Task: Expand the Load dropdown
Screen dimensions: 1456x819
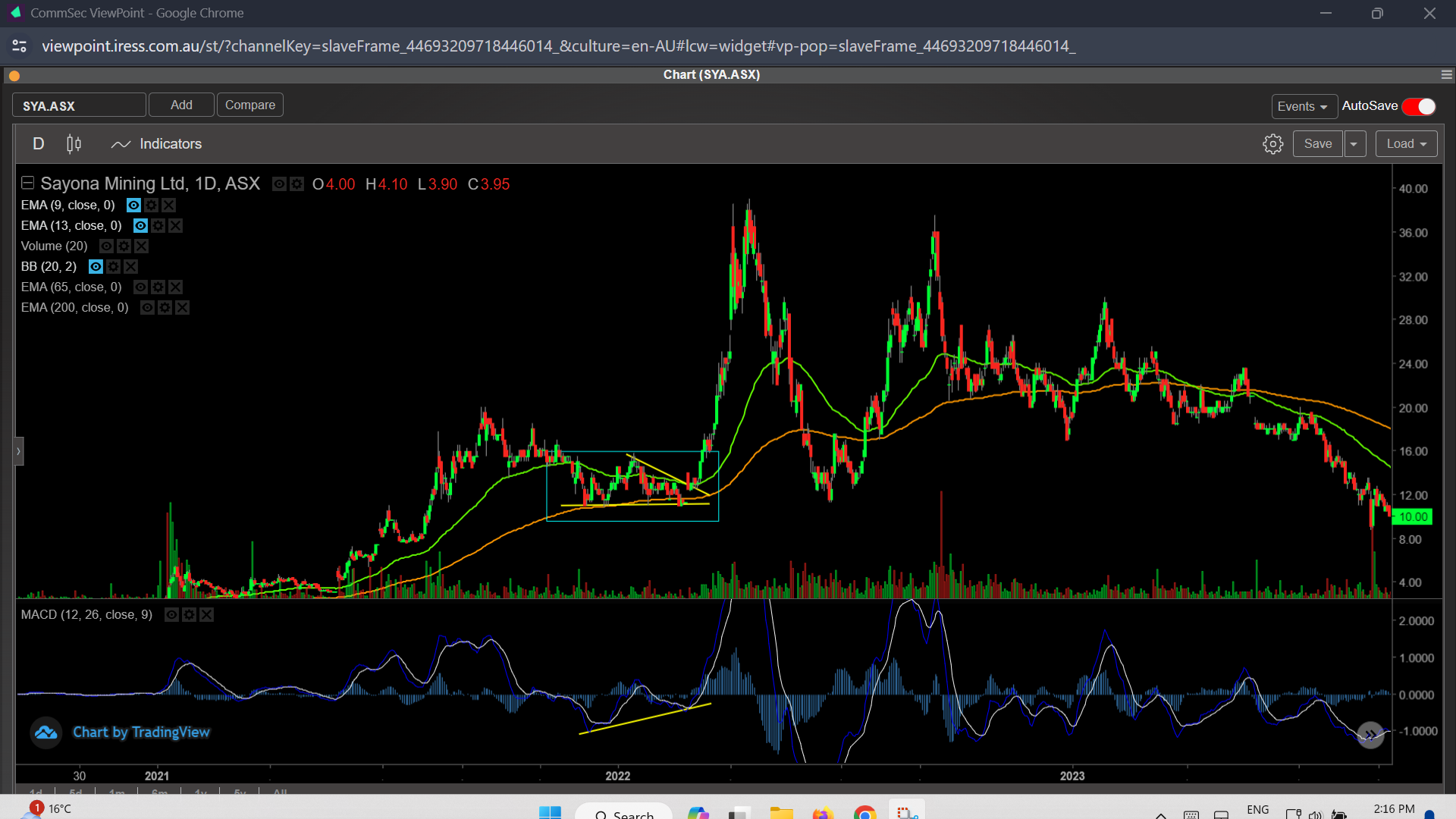Action: (x=1406, y=144)
